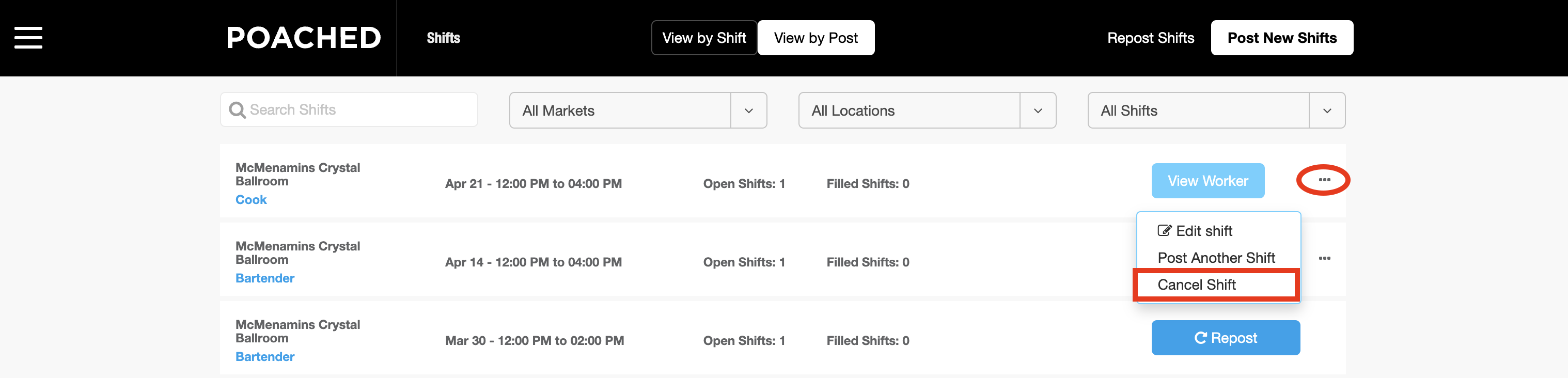Switch to View by Post

tap(816, 38)
